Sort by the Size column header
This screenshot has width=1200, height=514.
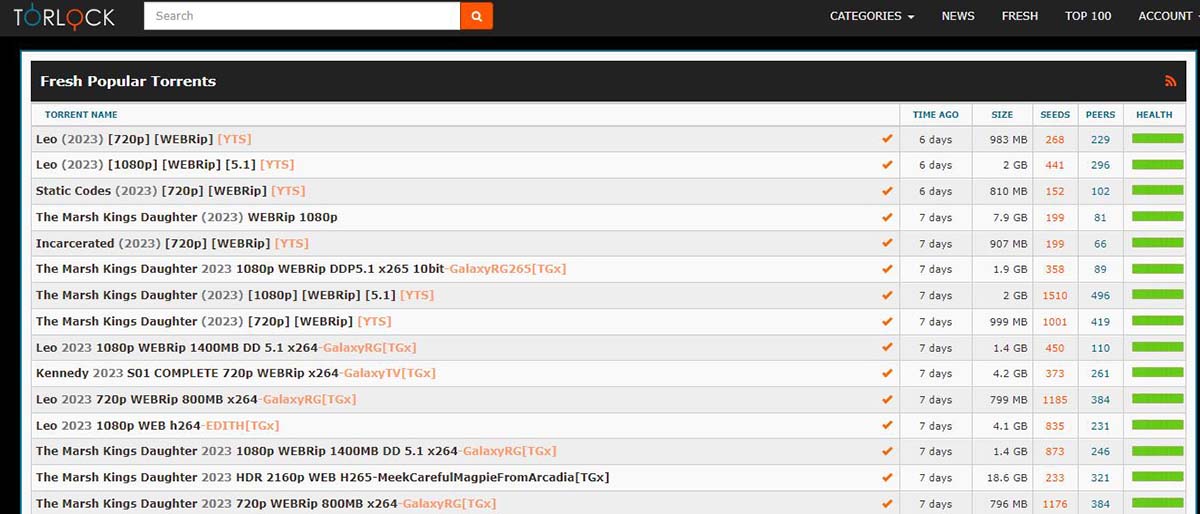click(x=1002, y=115)
